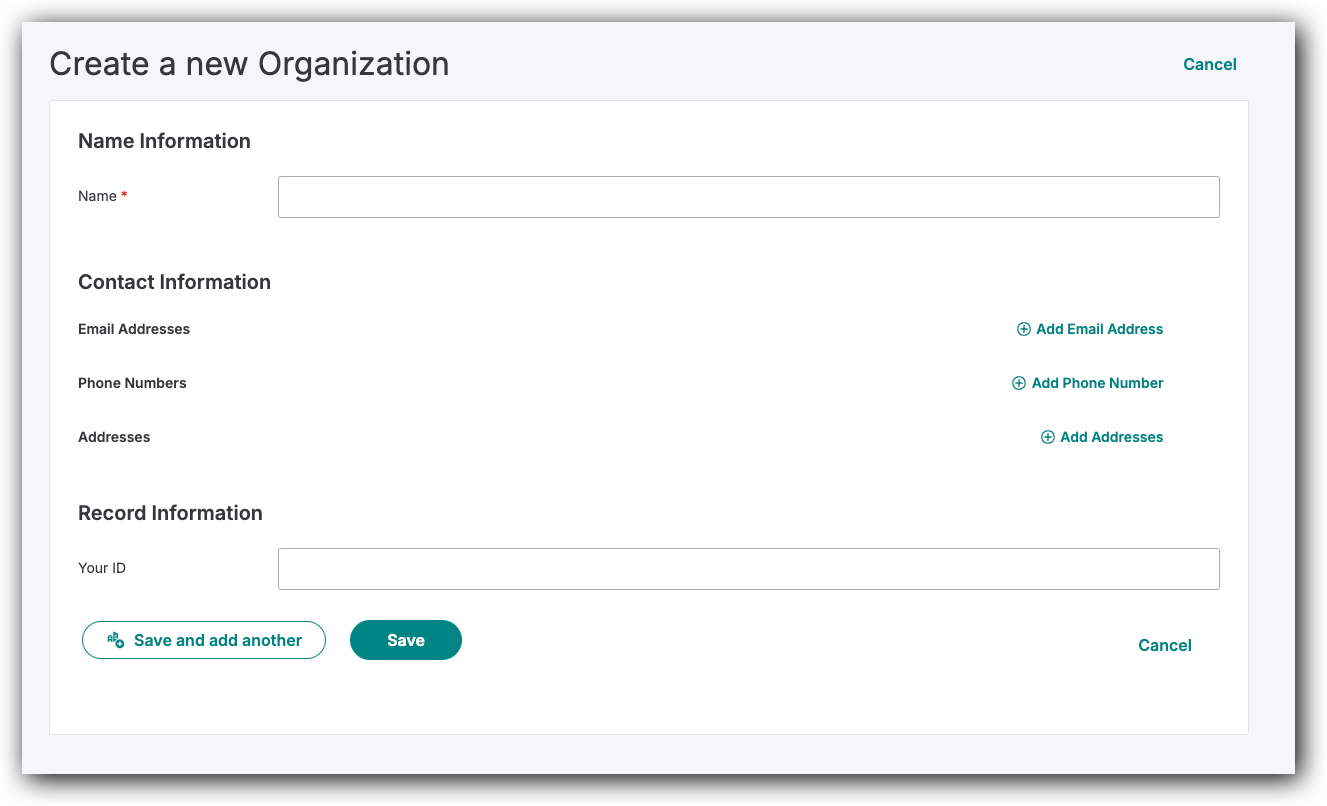Click the plus icon beside Add Phone Number
The width and height of the screenshot is (1327, 806).
pyautogui.click(x=1018, y=383)
